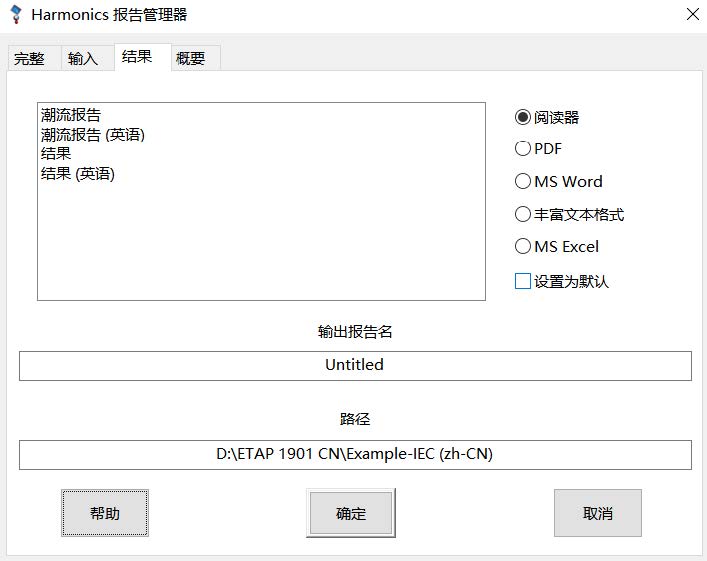Screen dimensions: 707x561
Task: Choose PDF as output format
Action: (523, 149)
